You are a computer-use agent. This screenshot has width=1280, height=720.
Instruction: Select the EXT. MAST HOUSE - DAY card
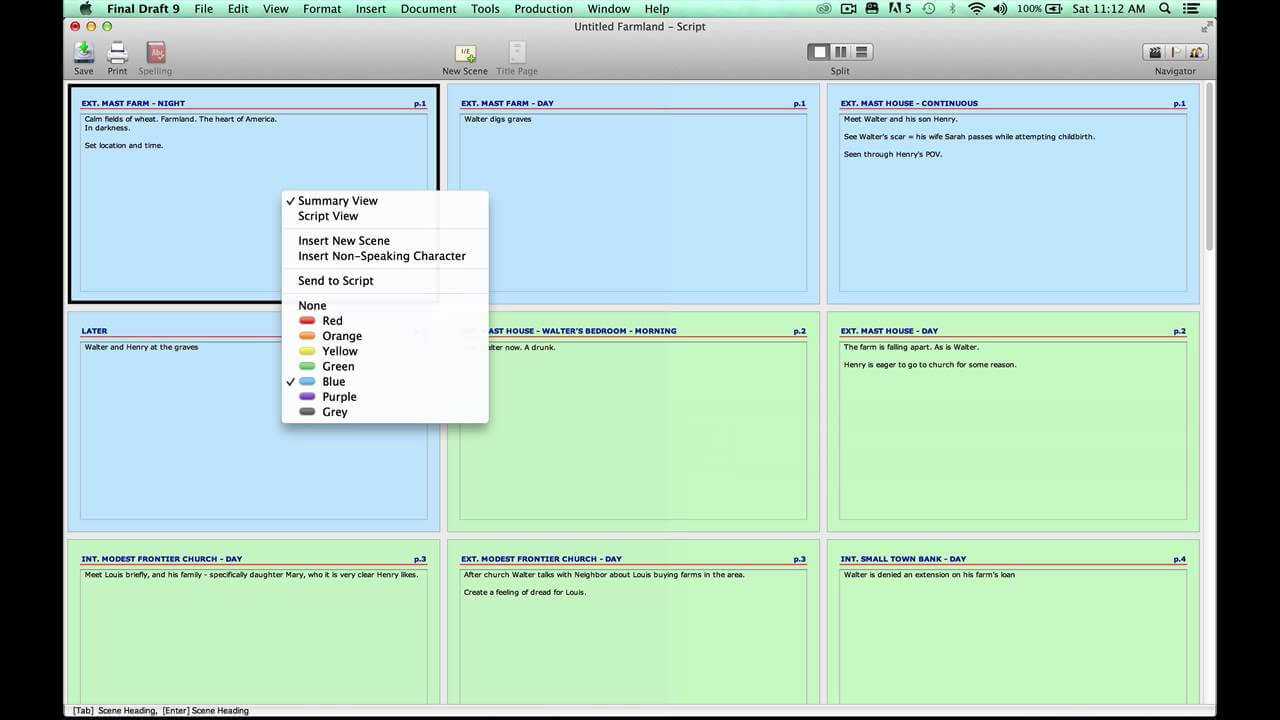[x=1013, y=421]
